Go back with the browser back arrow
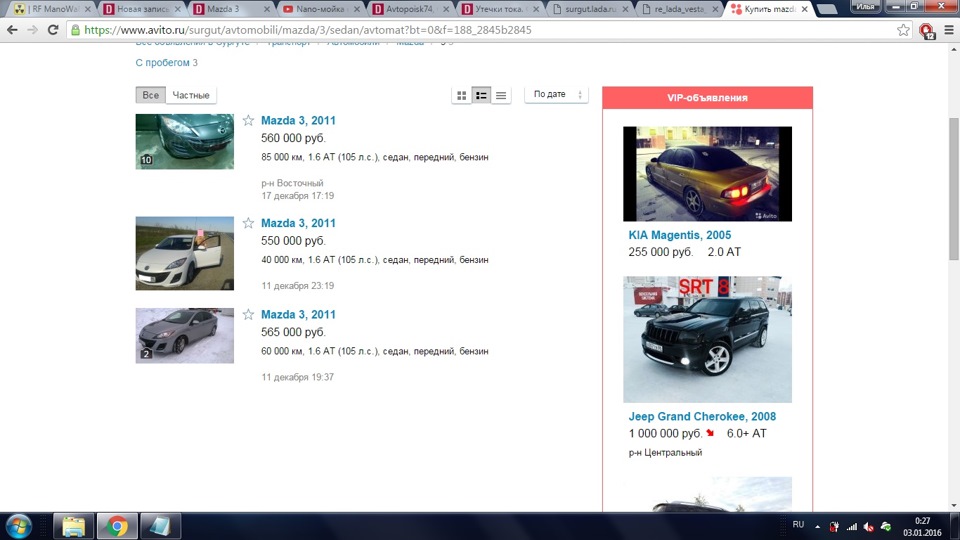960x540 pixels. [x=12, y=29]
